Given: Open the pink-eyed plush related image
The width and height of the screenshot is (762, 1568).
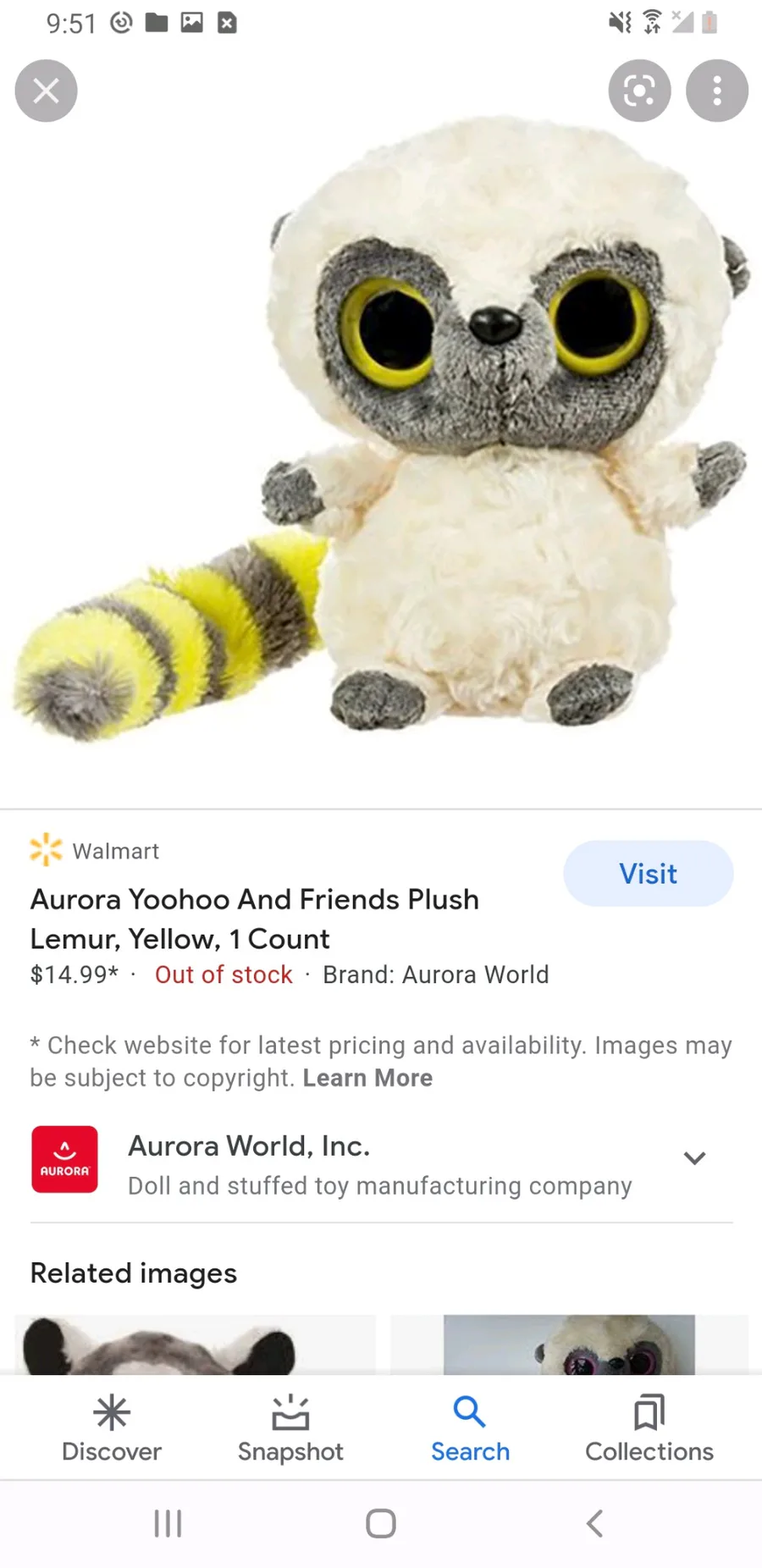Looking at the screenshot, I should (569, 1344).
